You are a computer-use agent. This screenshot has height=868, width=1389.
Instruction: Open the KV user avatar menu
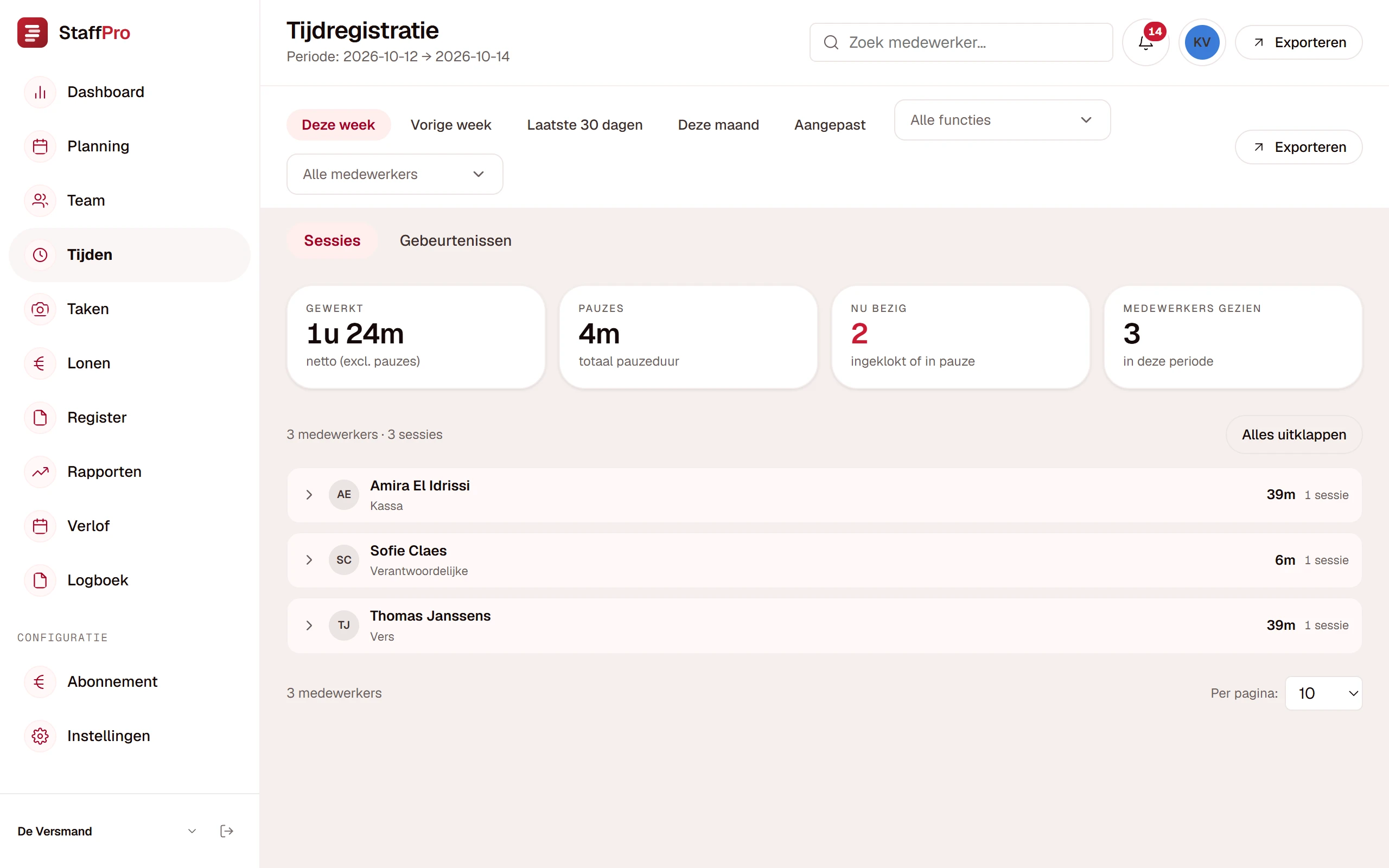[1202, 42]
